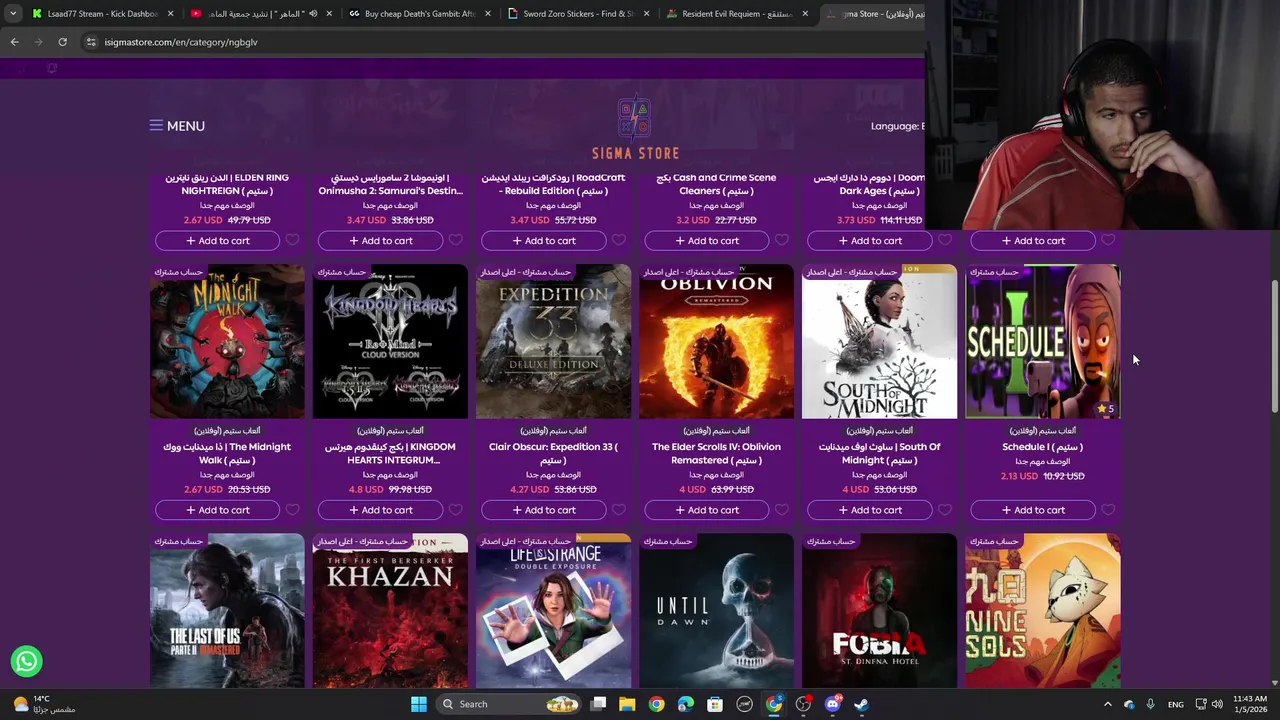Open WhatsApp chat bubble icon
The height and width of the screenshot is (720, 1280).
point(27,661)
